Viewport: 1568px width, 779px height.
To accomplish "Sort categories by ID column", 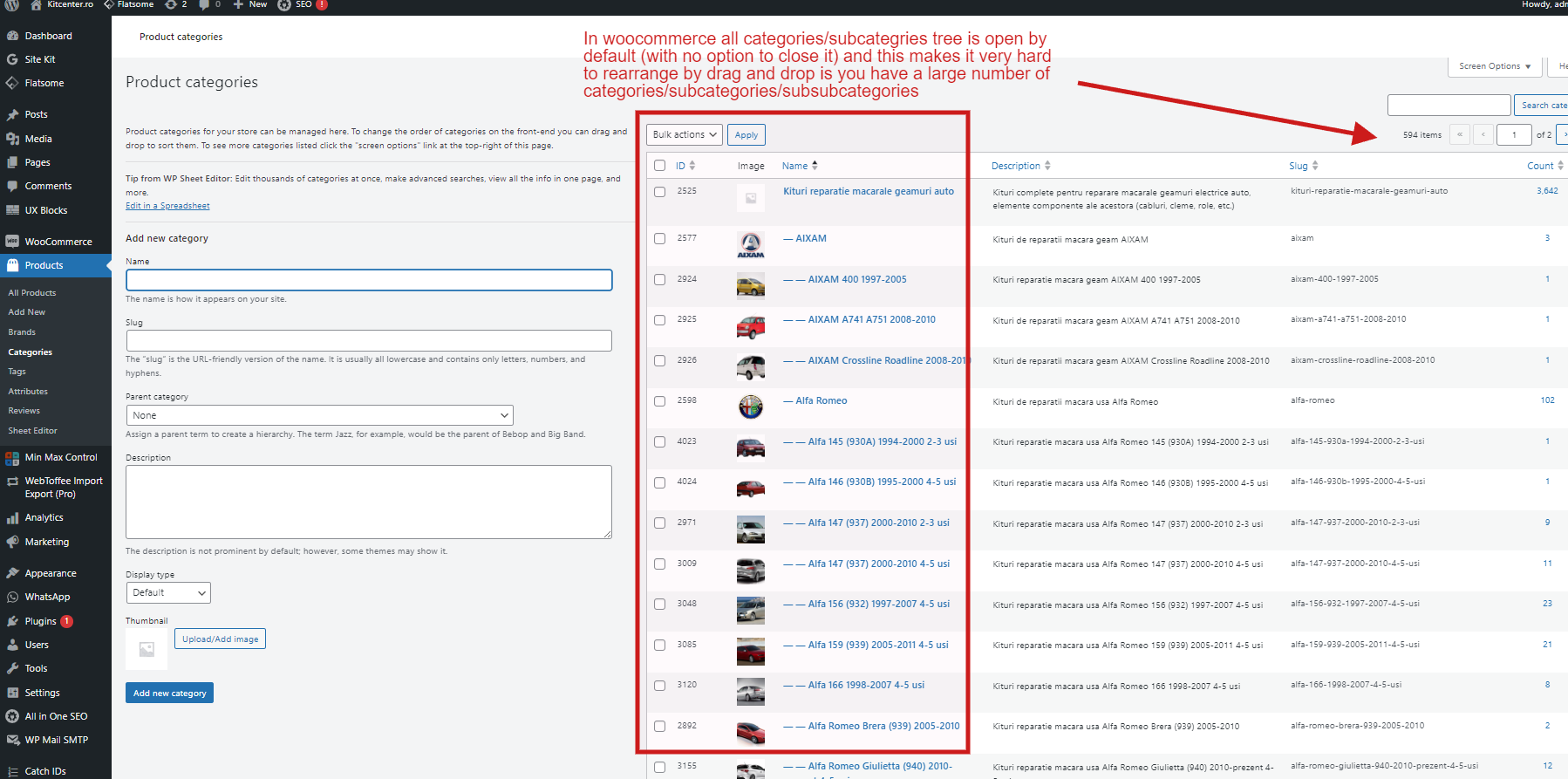I will pos(685,166).
